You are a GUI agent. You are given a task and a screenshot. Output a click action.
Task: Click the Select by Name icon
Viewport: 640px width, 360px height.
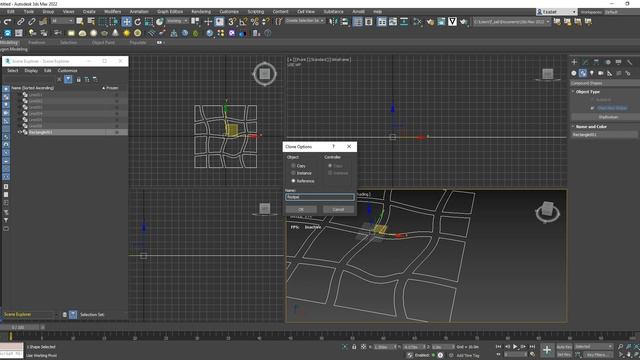pyautogui.click(x=91, y=21)
